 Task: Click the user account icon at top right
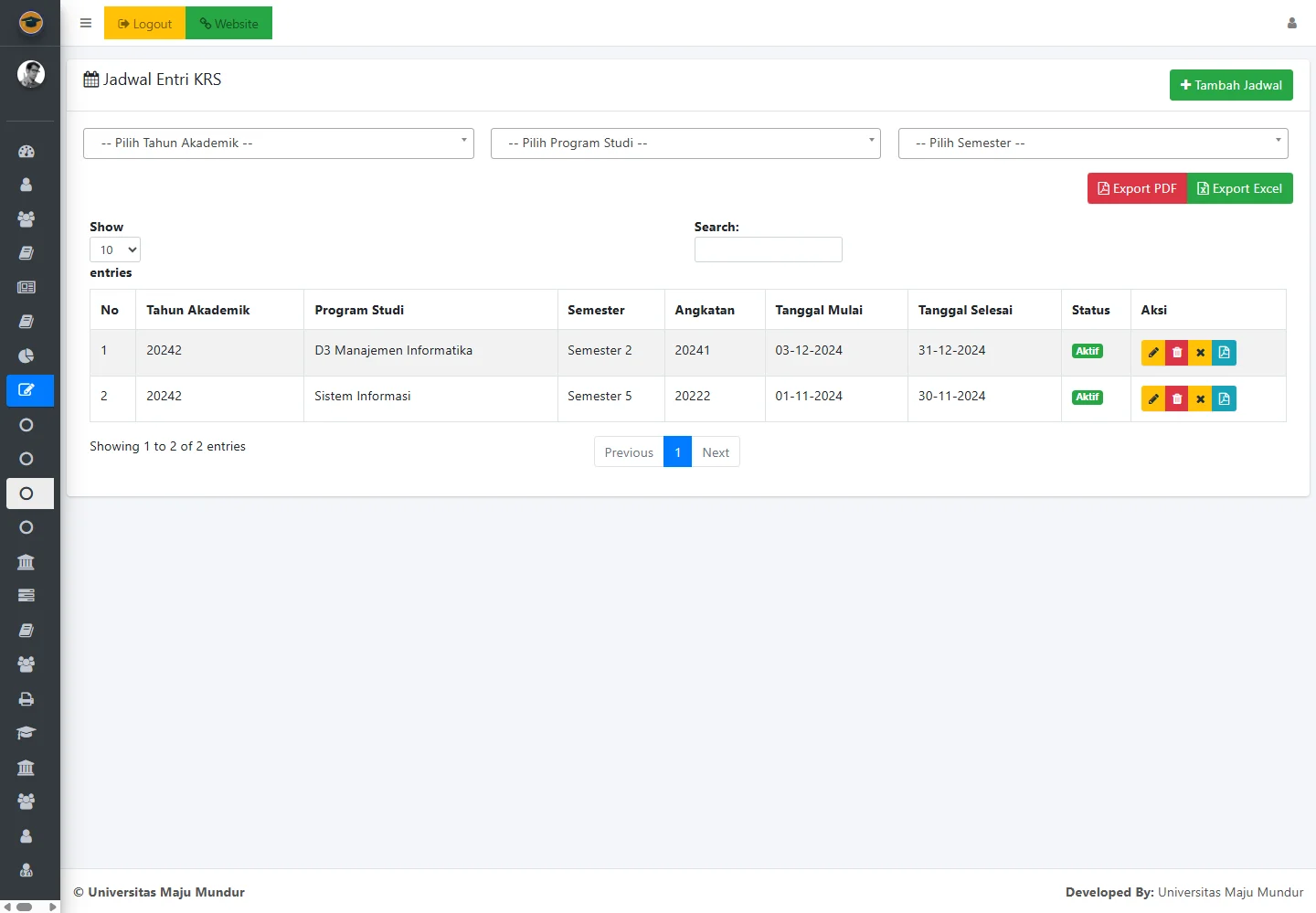[x=1291, y=24]
